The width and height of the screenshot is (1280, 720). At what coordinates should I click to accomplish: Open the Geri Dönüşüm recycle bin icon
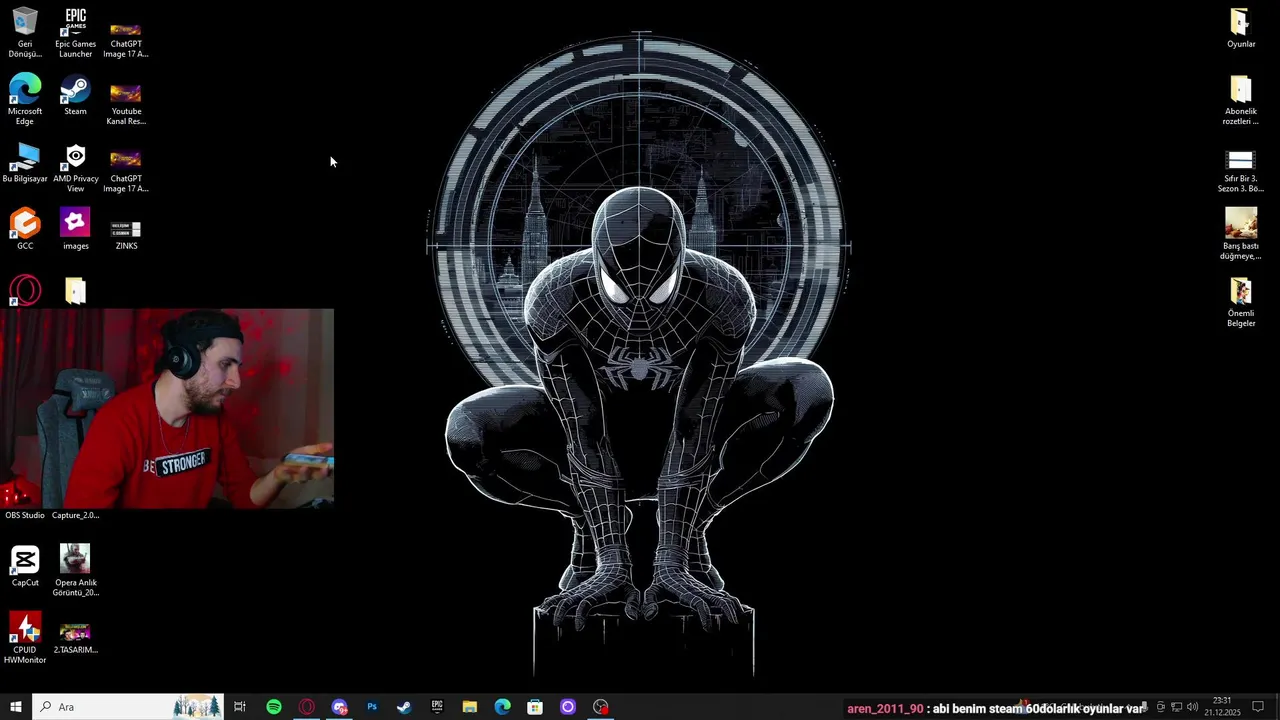[25, 33]
